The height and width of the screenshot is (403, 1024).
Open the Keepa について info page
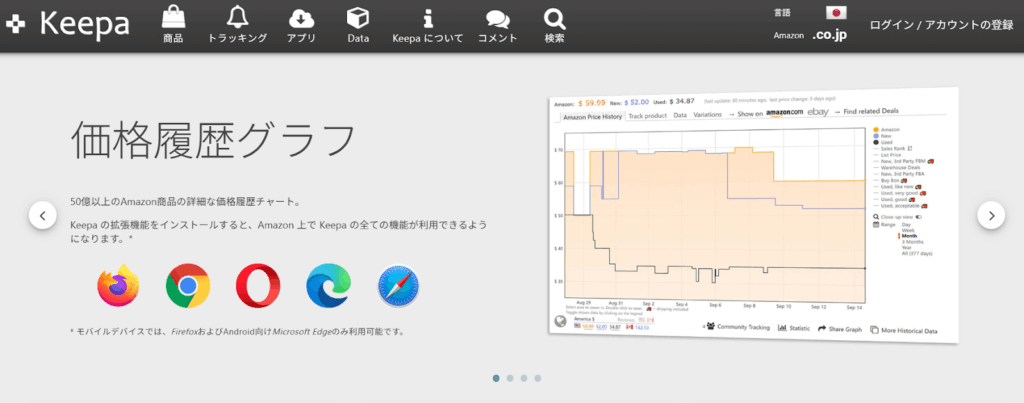click(428, 25)
